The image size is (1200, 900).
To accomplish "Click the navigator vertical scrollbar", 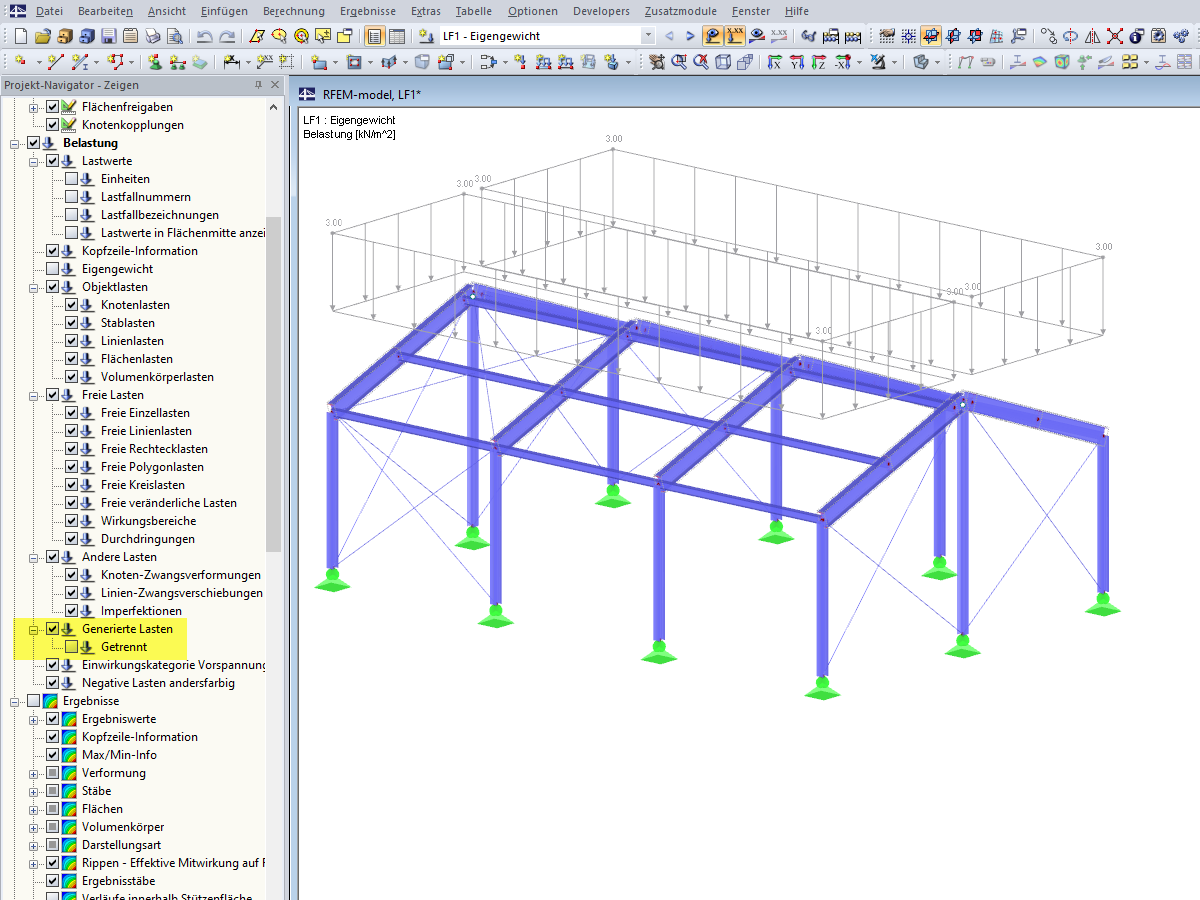I will coord(274,385).
